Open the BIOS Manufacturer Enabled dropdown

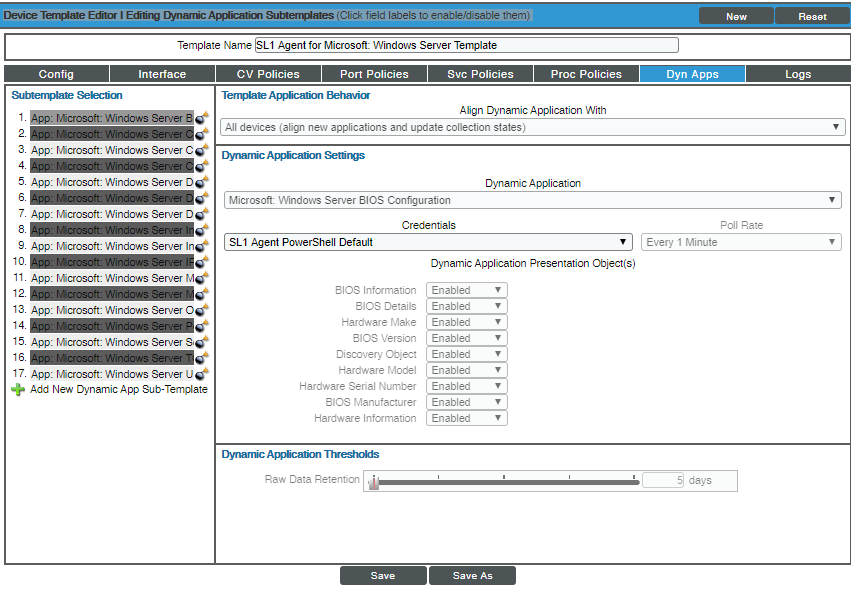(x=467, y=402)
